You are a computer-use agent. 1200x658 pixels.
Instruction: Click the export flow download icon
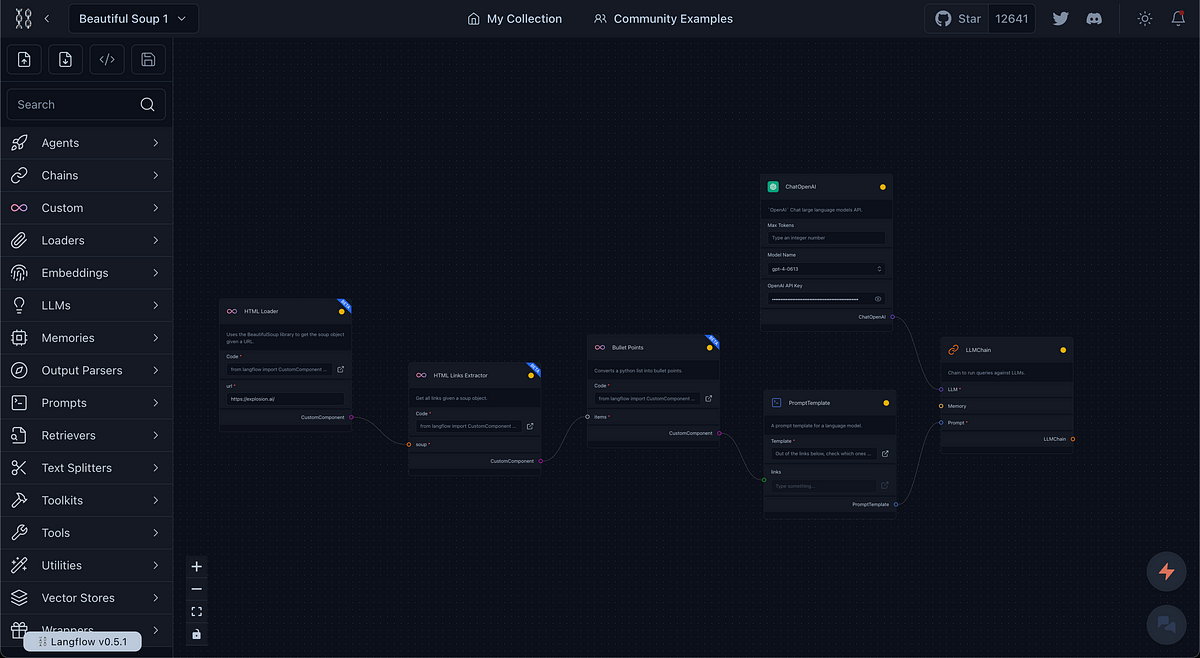pyautogui.click(x=65, y=59)
